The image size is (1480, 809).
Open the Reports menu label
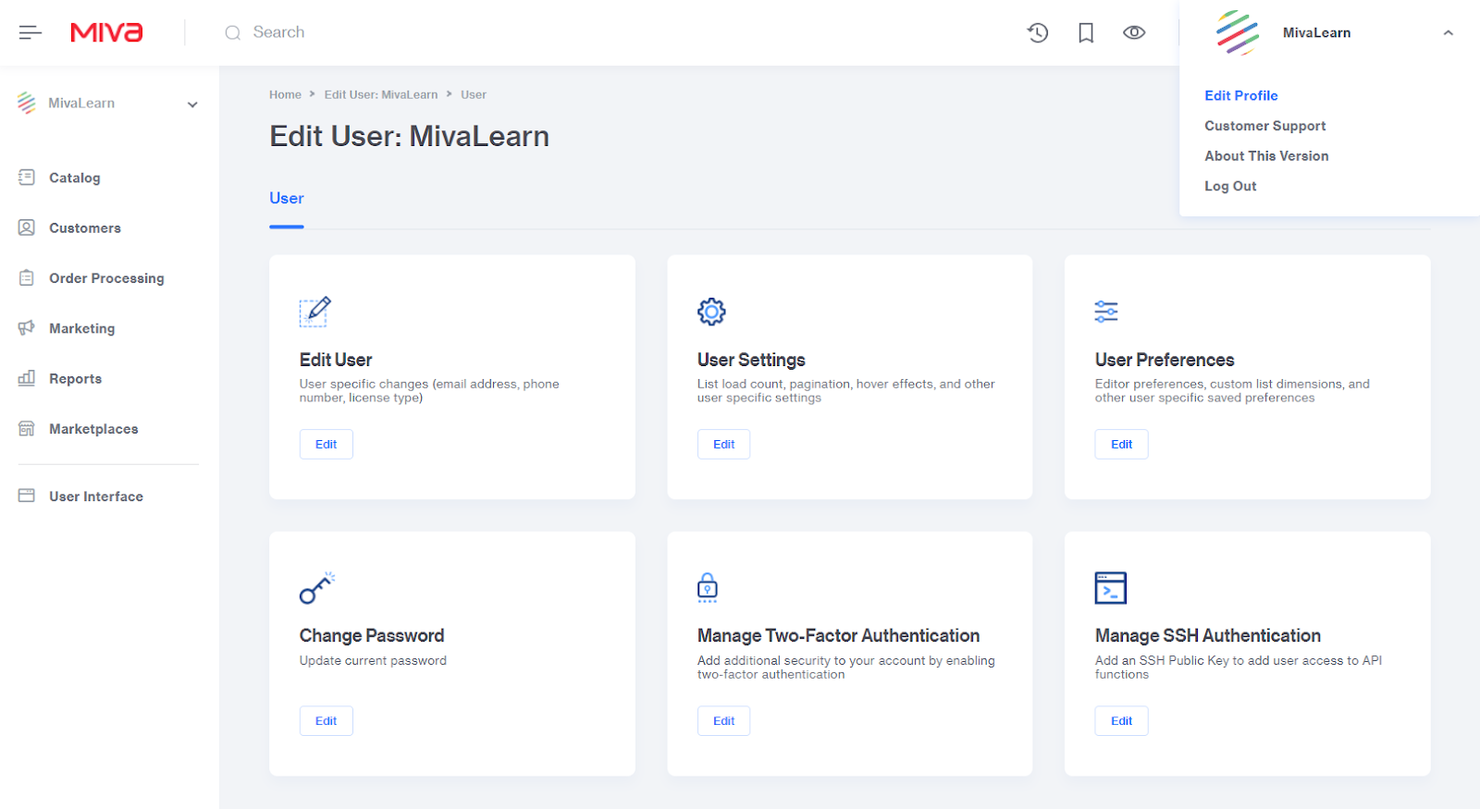[x=75, y=379]
